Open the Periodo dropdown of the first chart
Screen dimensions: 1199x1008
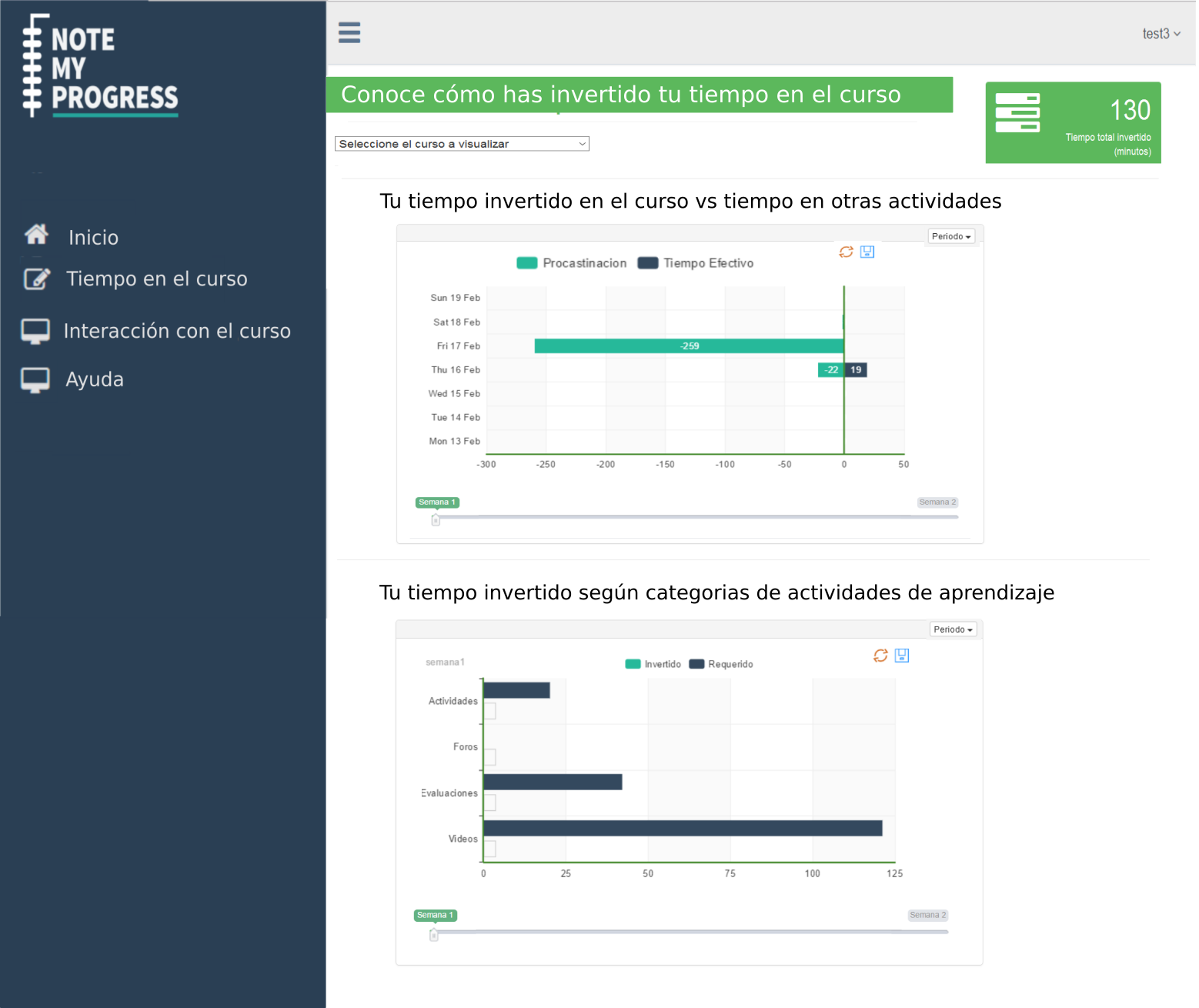coord(951,236)
